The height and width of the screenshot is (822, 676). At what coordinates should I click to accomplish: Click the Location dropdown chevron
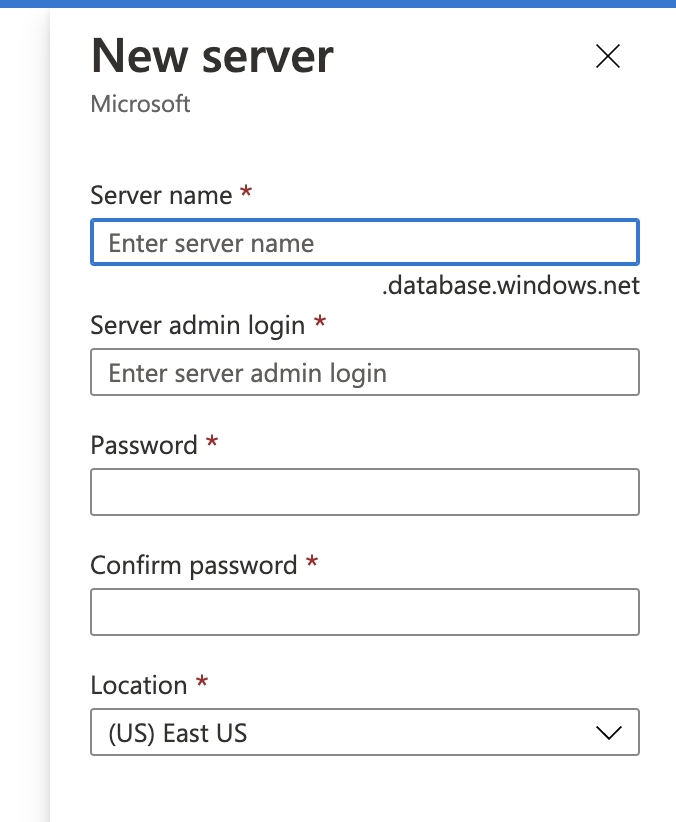click(608, 732)
